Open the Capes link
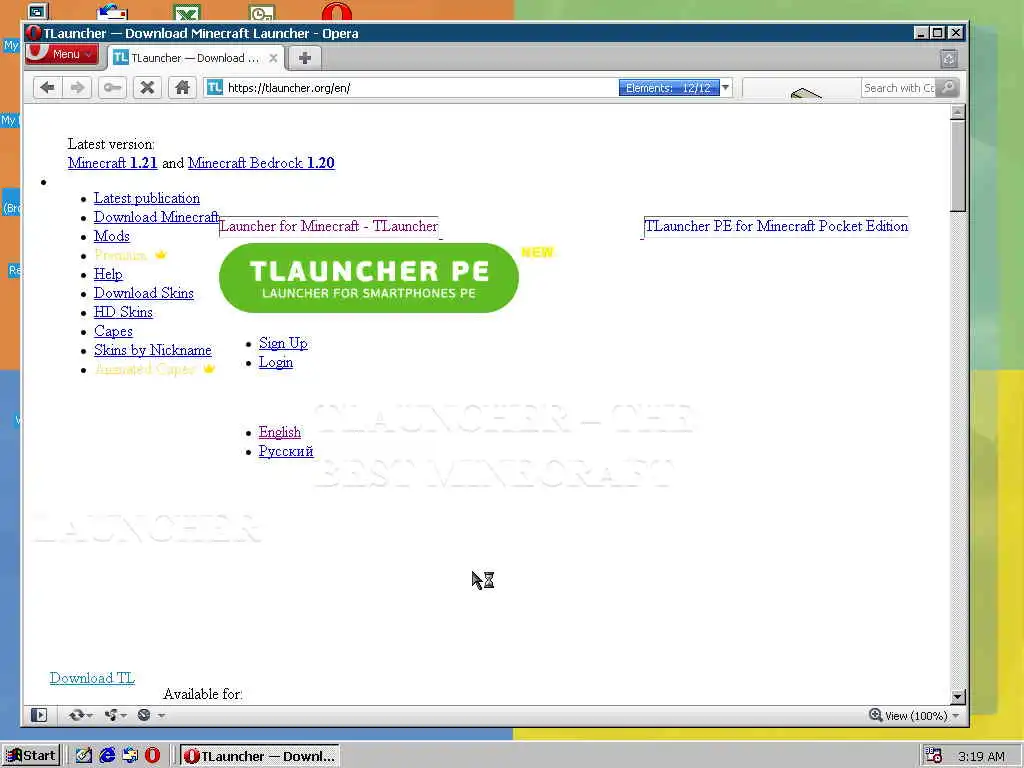 (113, 330)
